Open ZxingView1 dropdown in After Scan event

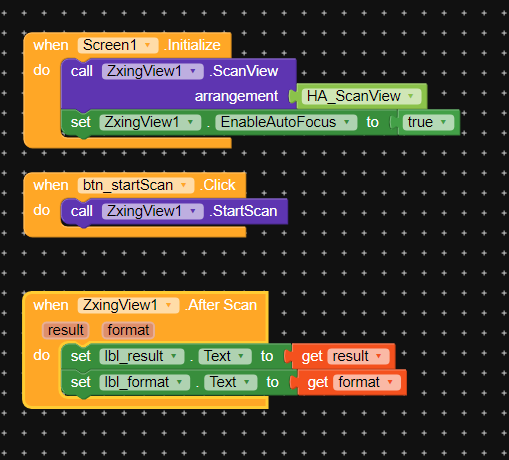[128, 305]
